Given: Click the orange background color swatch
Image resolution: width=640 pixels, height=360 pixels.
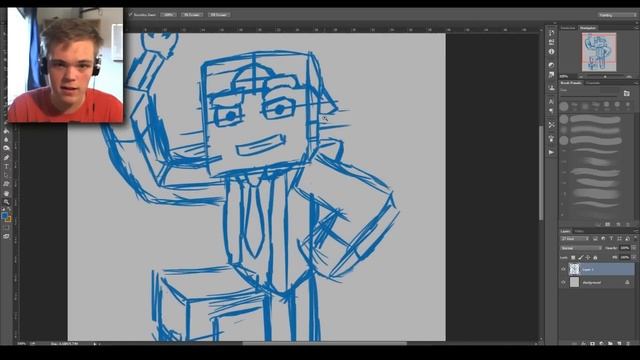Looking at the screenshot, I should pos(9,219).
